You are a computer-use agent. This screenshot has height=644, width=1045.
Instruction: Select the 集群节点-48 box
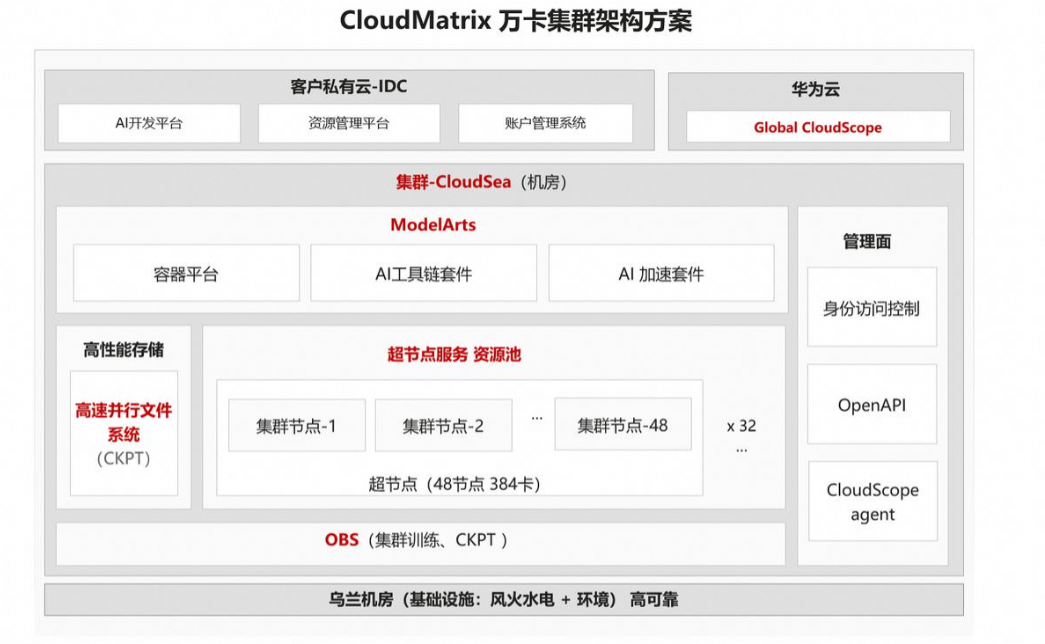click(x=622, y=425)
